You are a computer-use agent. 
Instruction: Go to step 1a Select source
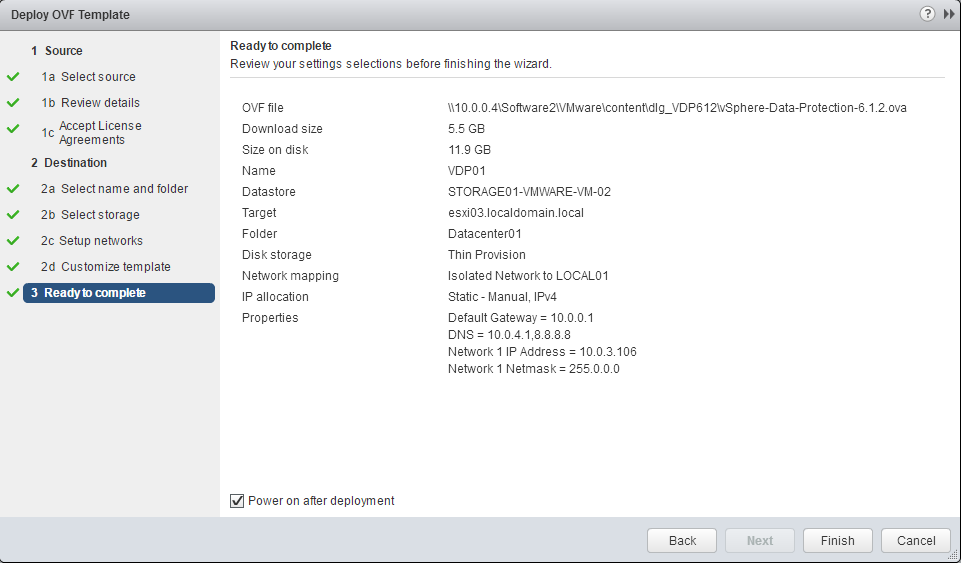tap(98, 77)
